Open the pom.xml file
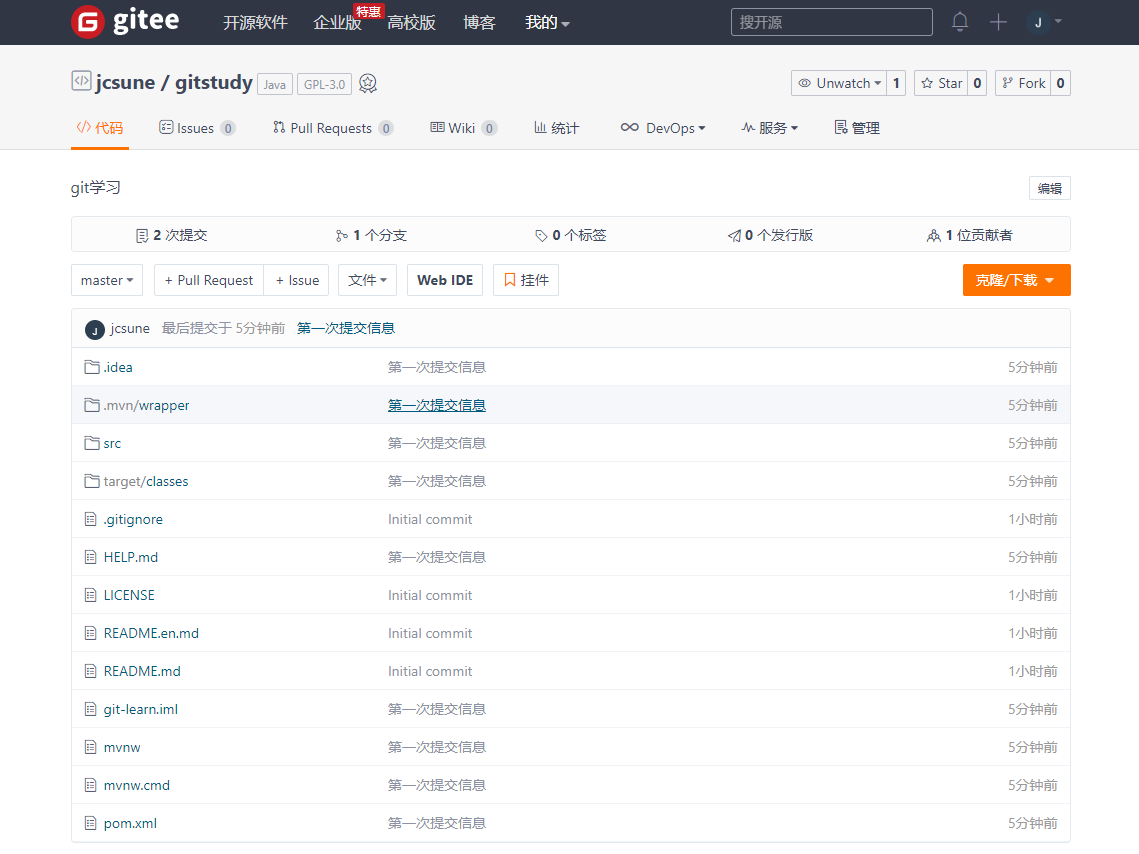The height and width of the screenshot is (854, 1139). coord(130,823)
